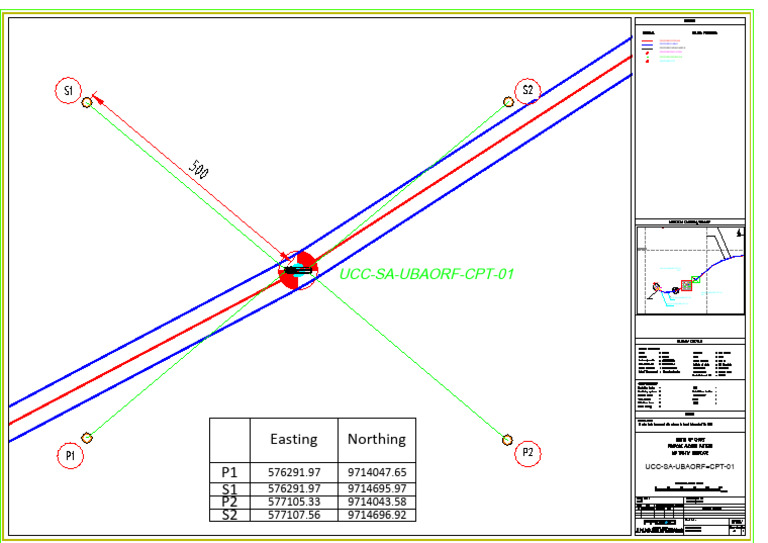
Task: Click UCC-SA-UBAORF-CPT-01 title in title block
Action: [x=690, y=467]
